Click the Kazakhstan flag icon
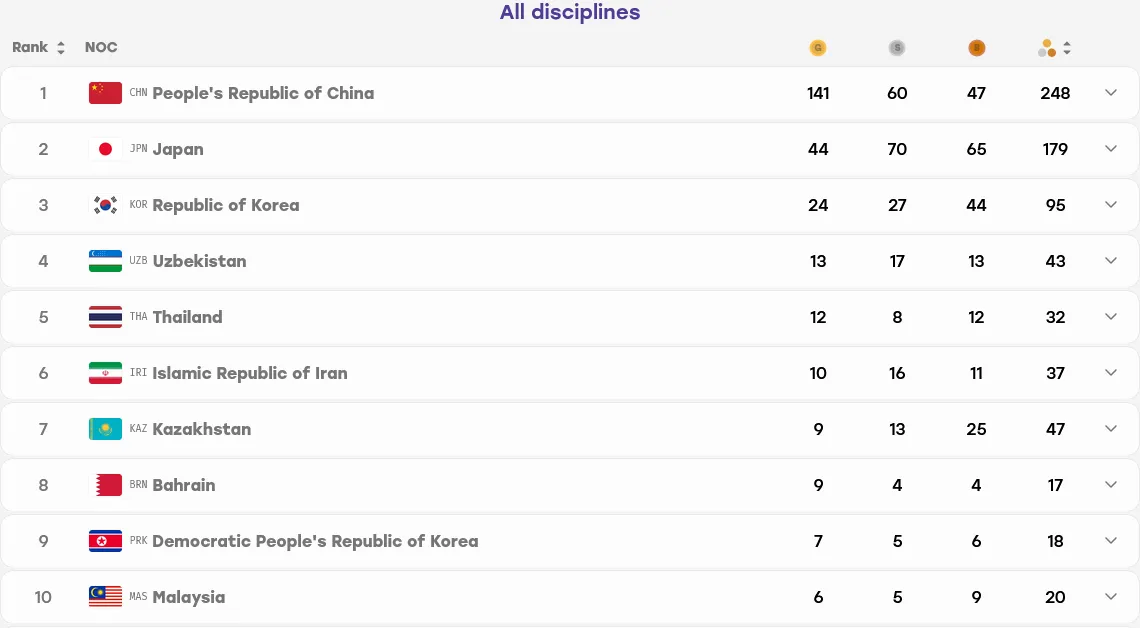This screenshot has height=628, width=1140. tap(105, 429)
